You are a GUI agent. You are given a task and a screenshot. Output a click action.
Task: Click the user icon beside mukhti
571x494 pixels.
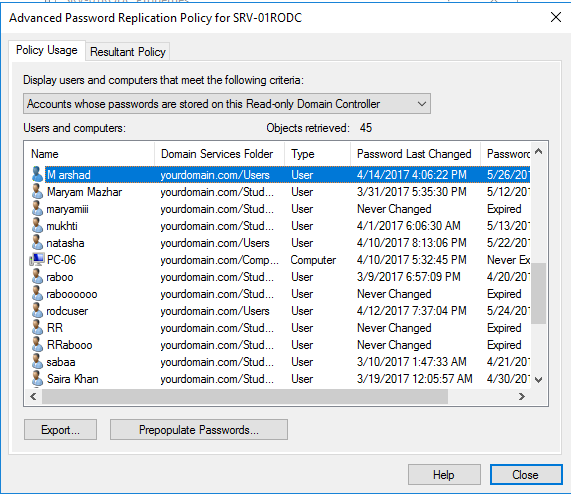click(37, 226)
